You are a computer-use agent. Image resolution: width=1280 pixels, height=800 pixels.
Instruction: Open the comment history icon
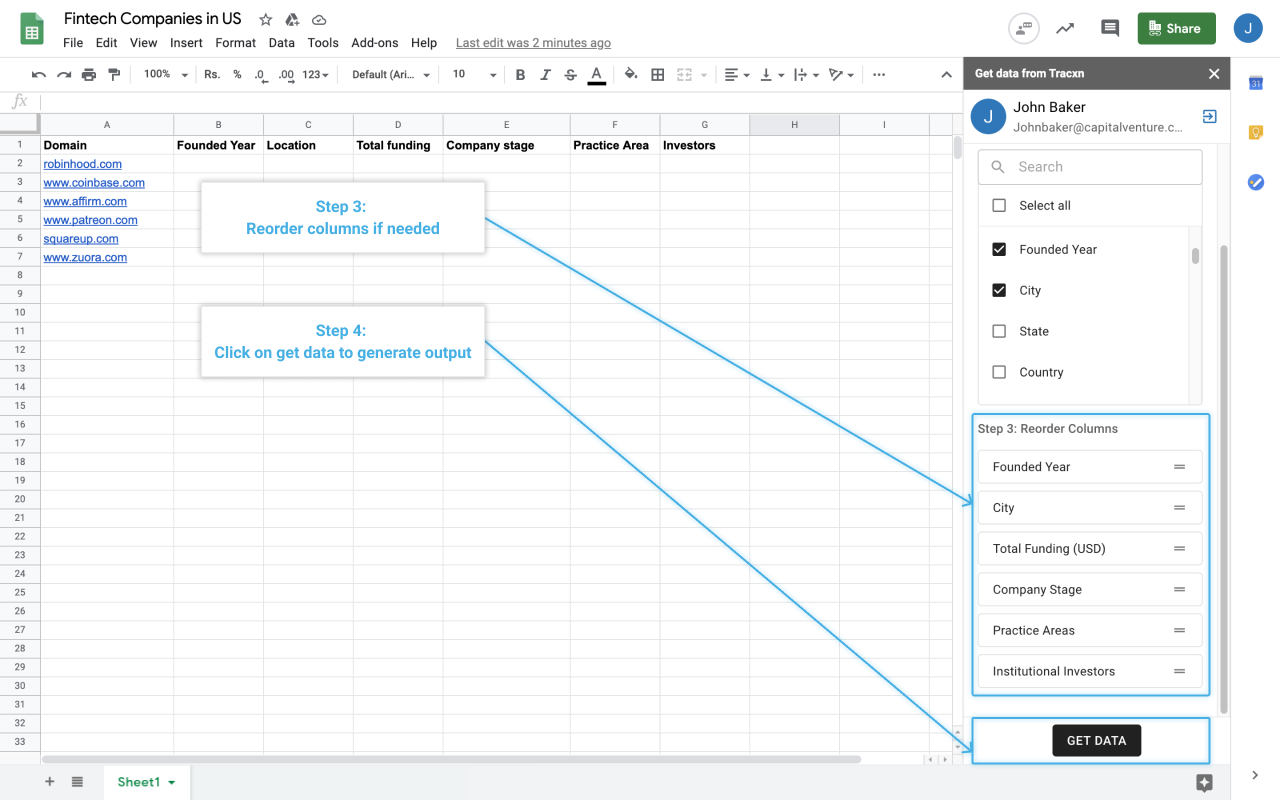[x=1110, y=28]
